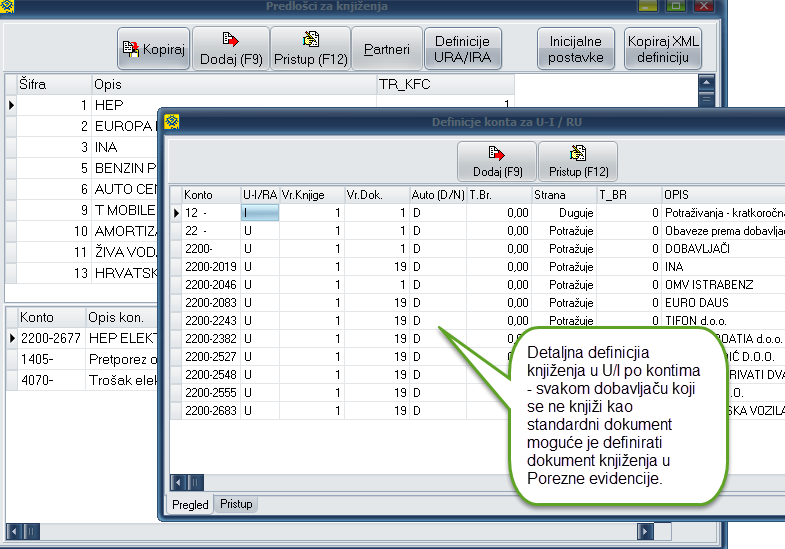Screen dimensions: 785x549
Task: Click the Kopiraj button icon
Action: point(133,49)
